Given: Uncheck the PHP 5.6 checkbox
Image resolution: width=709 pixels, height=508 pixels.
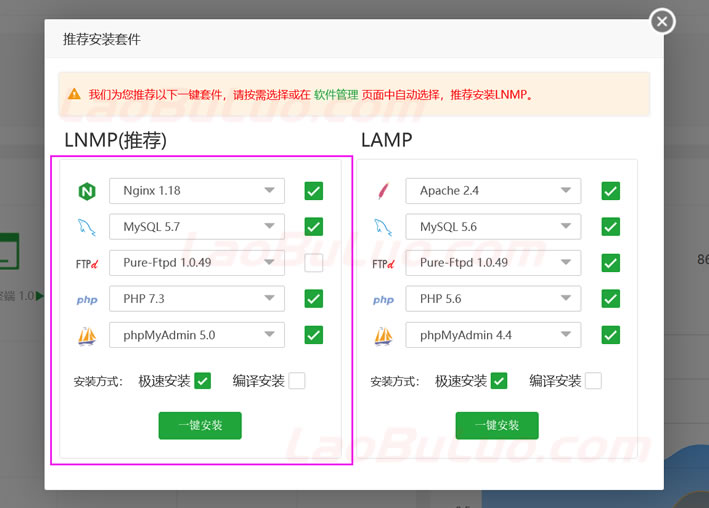Looking at the screenshot, I should 610,299.
